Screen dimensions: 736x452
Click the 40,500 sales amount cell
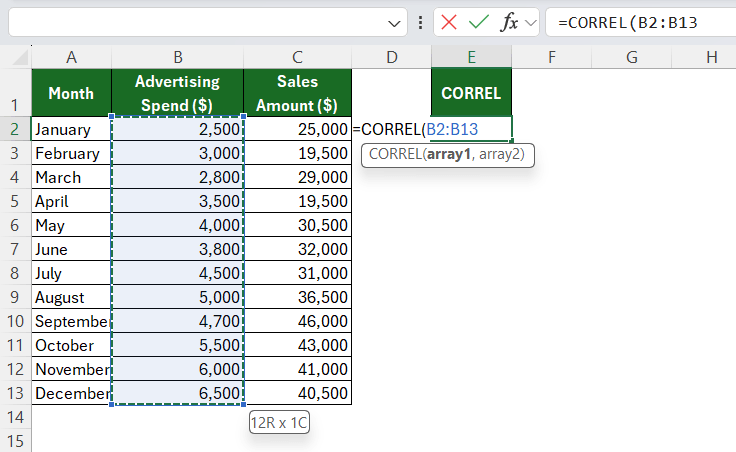point(297,393)
